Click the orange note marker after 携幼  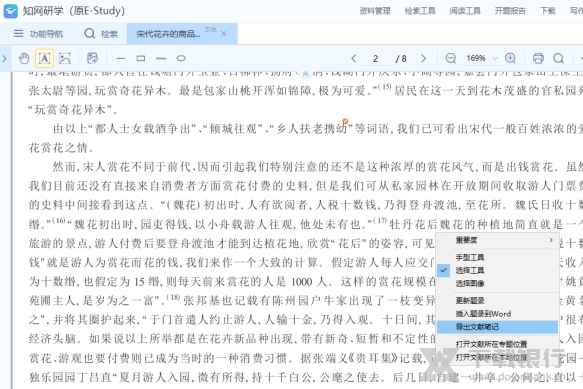[345, 121]
